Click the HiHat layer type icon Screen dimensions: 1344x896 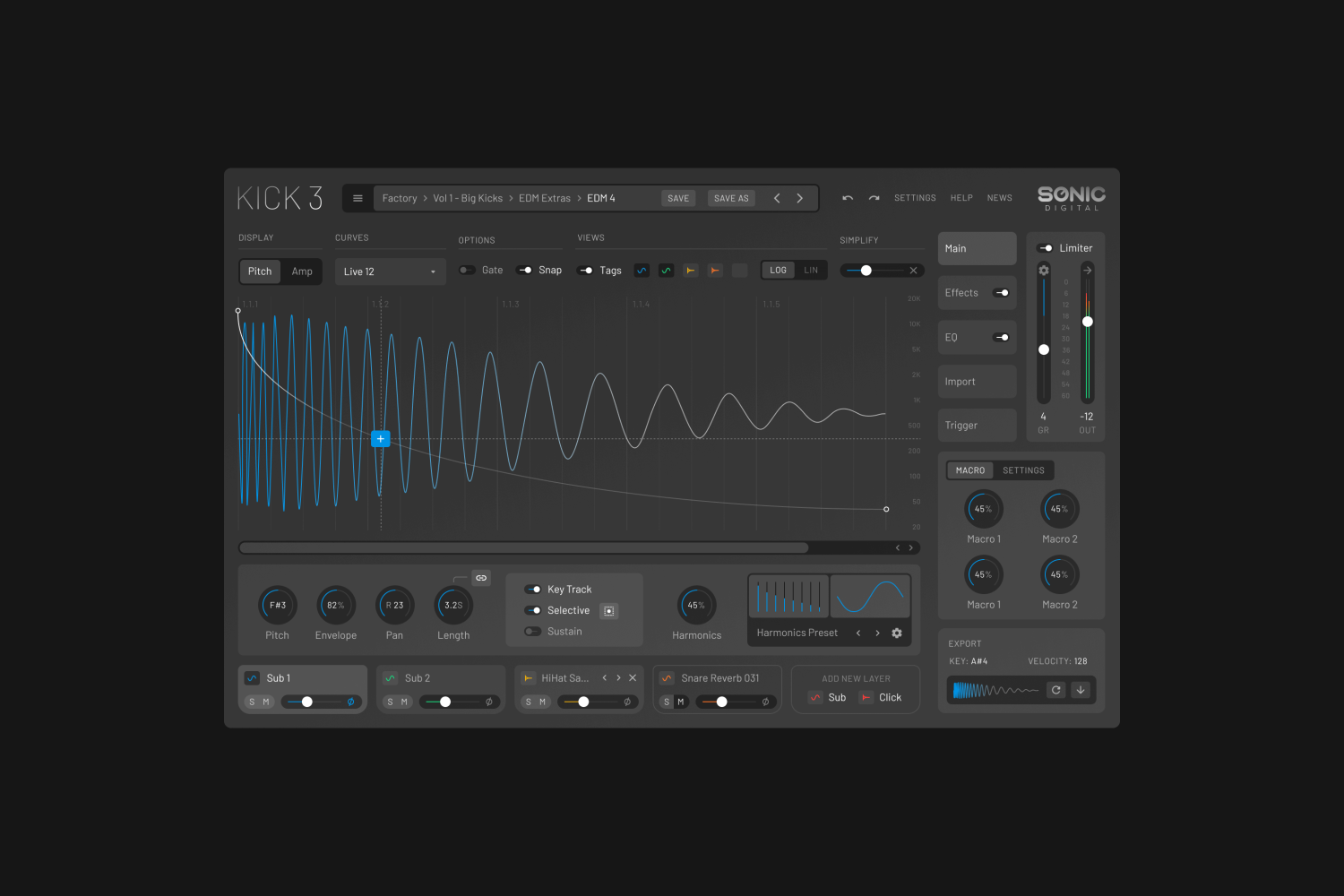[529, 678]
